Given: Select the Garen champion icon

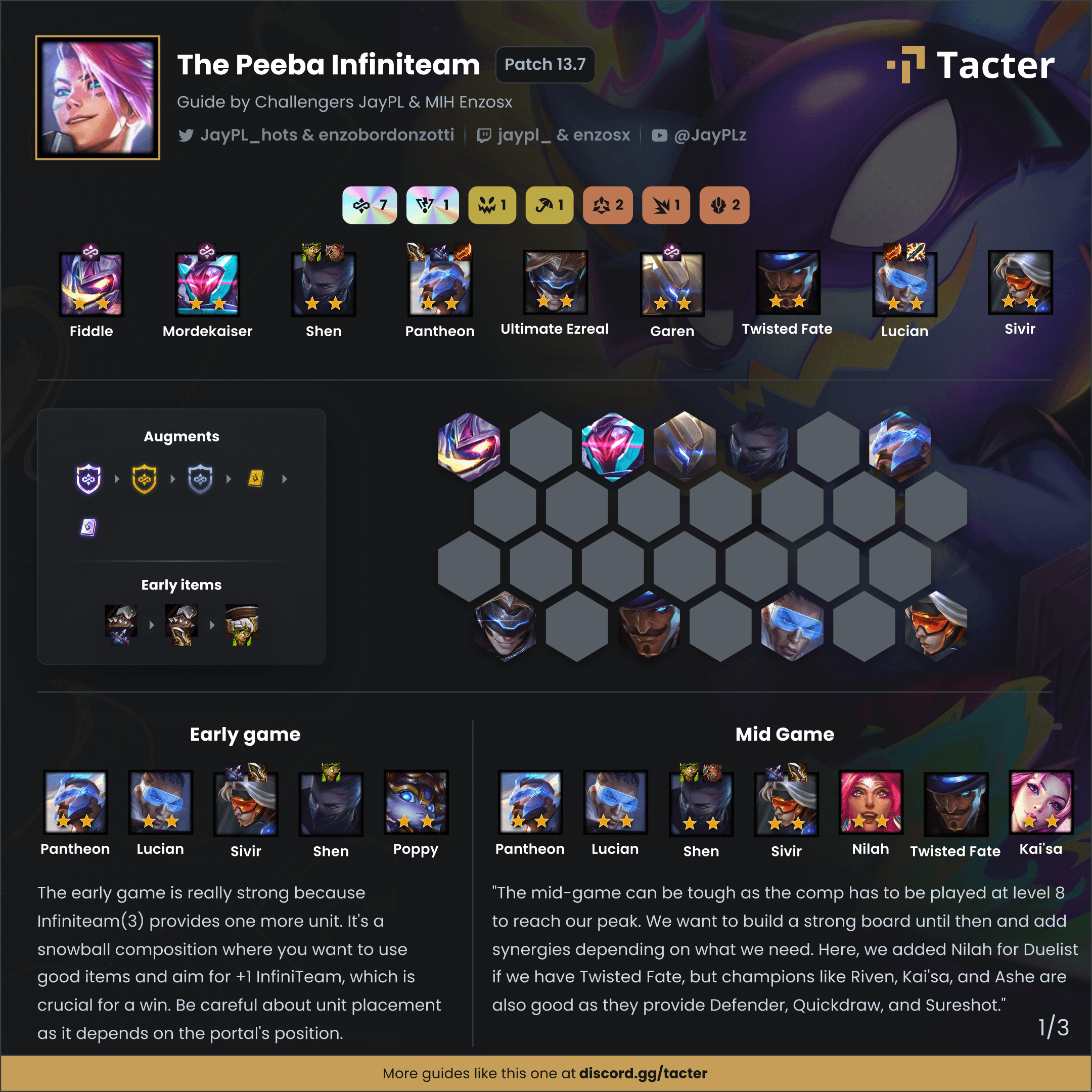Looking at the screenshot, I should pyautogui.click(x=672, y=284).
